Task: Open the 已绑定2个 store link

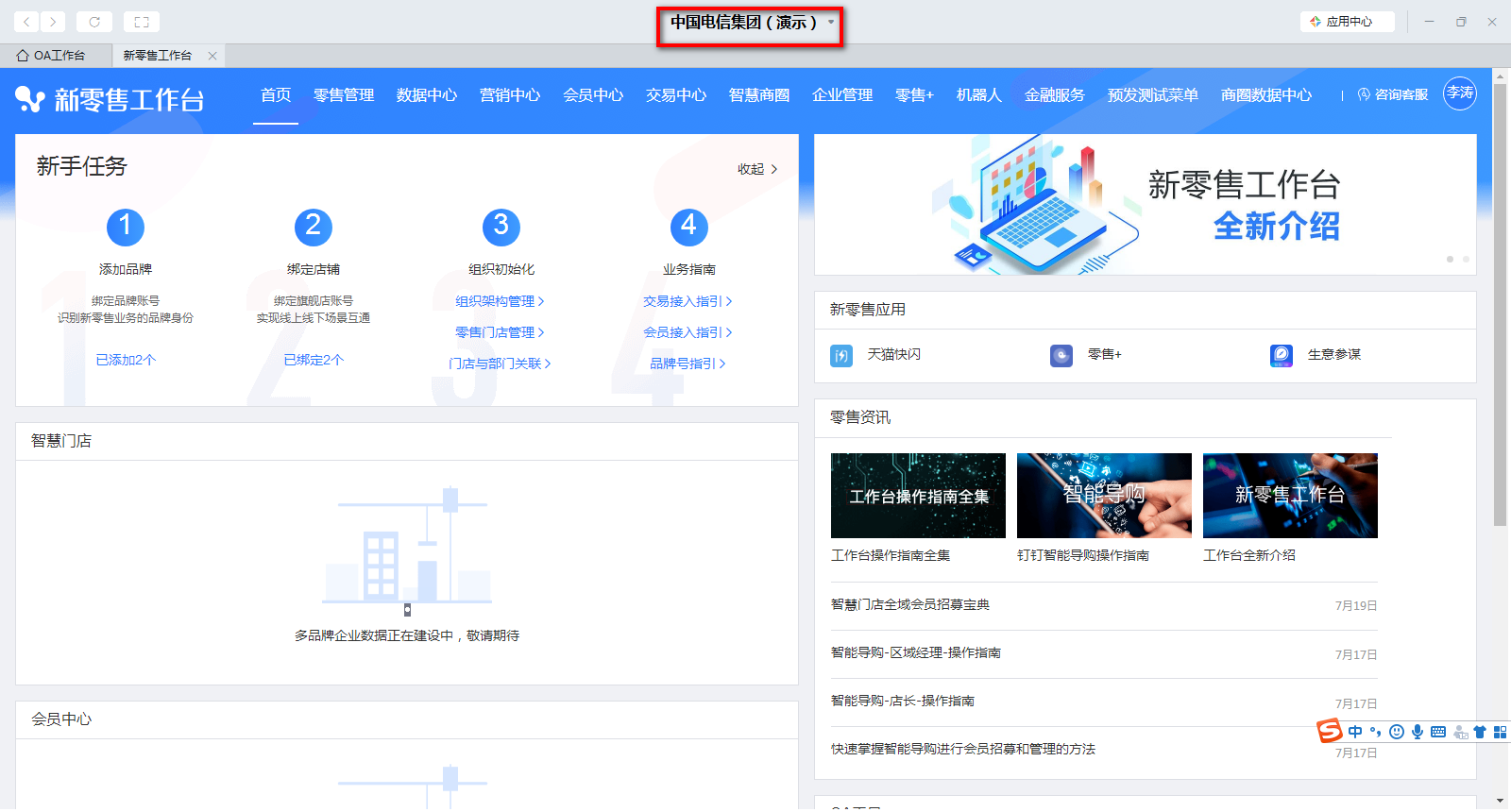Action: [314, 360]
